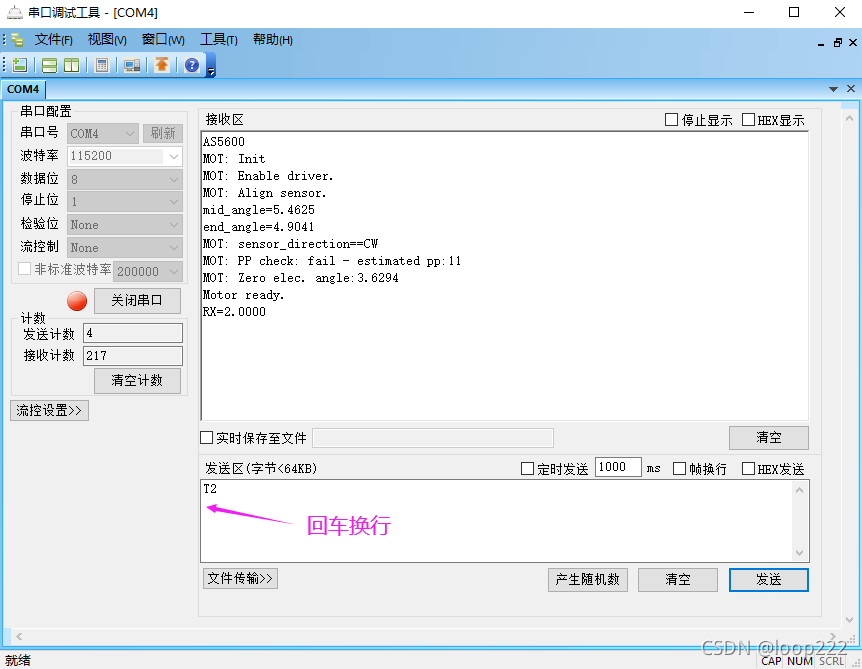Viewport: 862px width, 669px height.
Task: Enable the 非标准波特率 checkbox
Action: click(24, 269)
